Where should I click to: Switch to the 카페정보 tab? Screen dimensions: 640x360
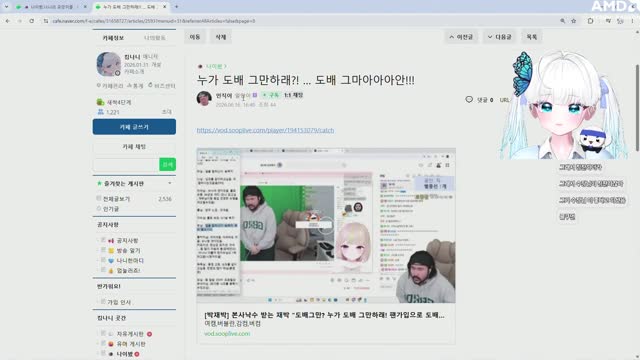pos(113,38)
